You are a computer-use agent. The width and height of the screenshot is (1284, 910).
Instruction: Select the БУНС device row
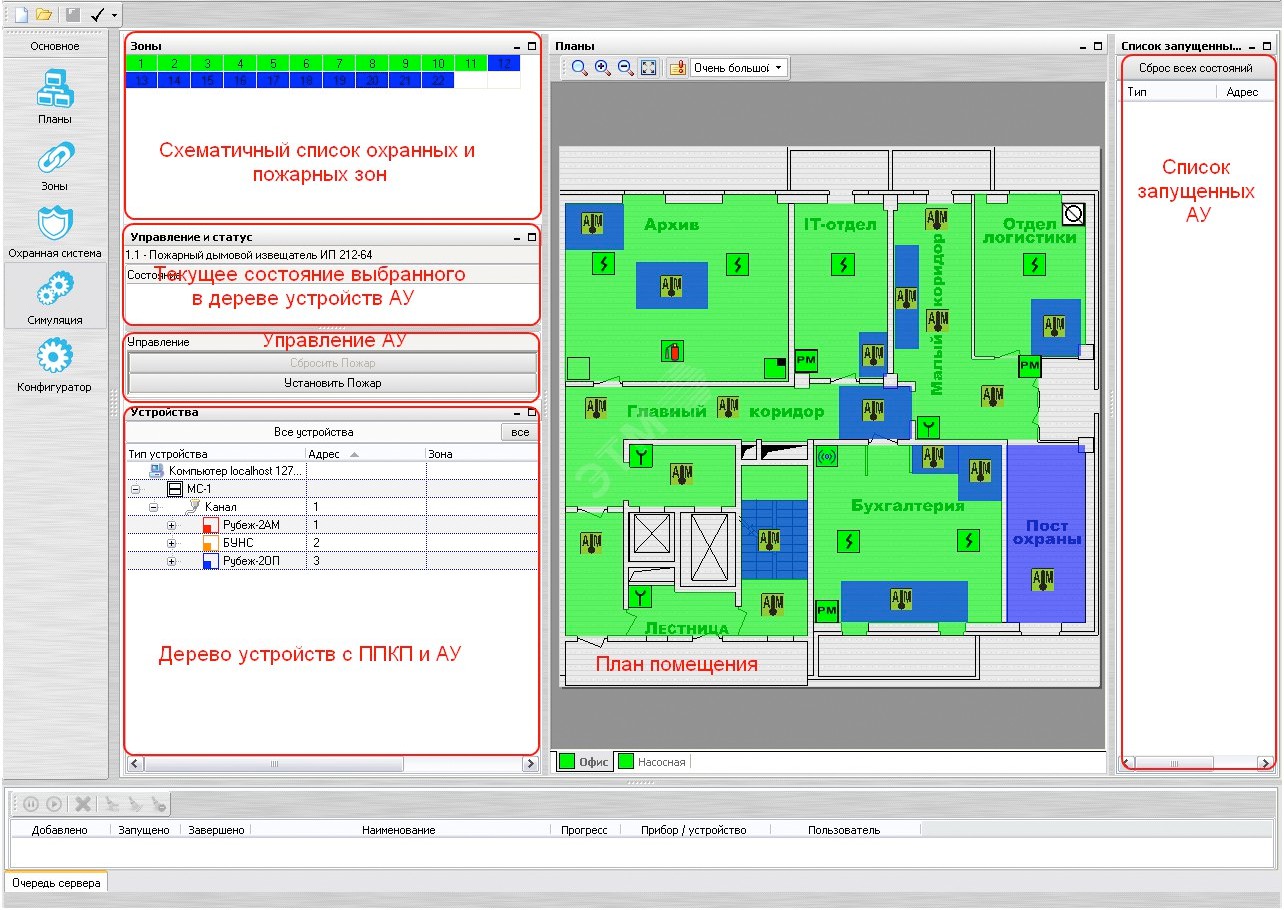click(x=332, y=543)
